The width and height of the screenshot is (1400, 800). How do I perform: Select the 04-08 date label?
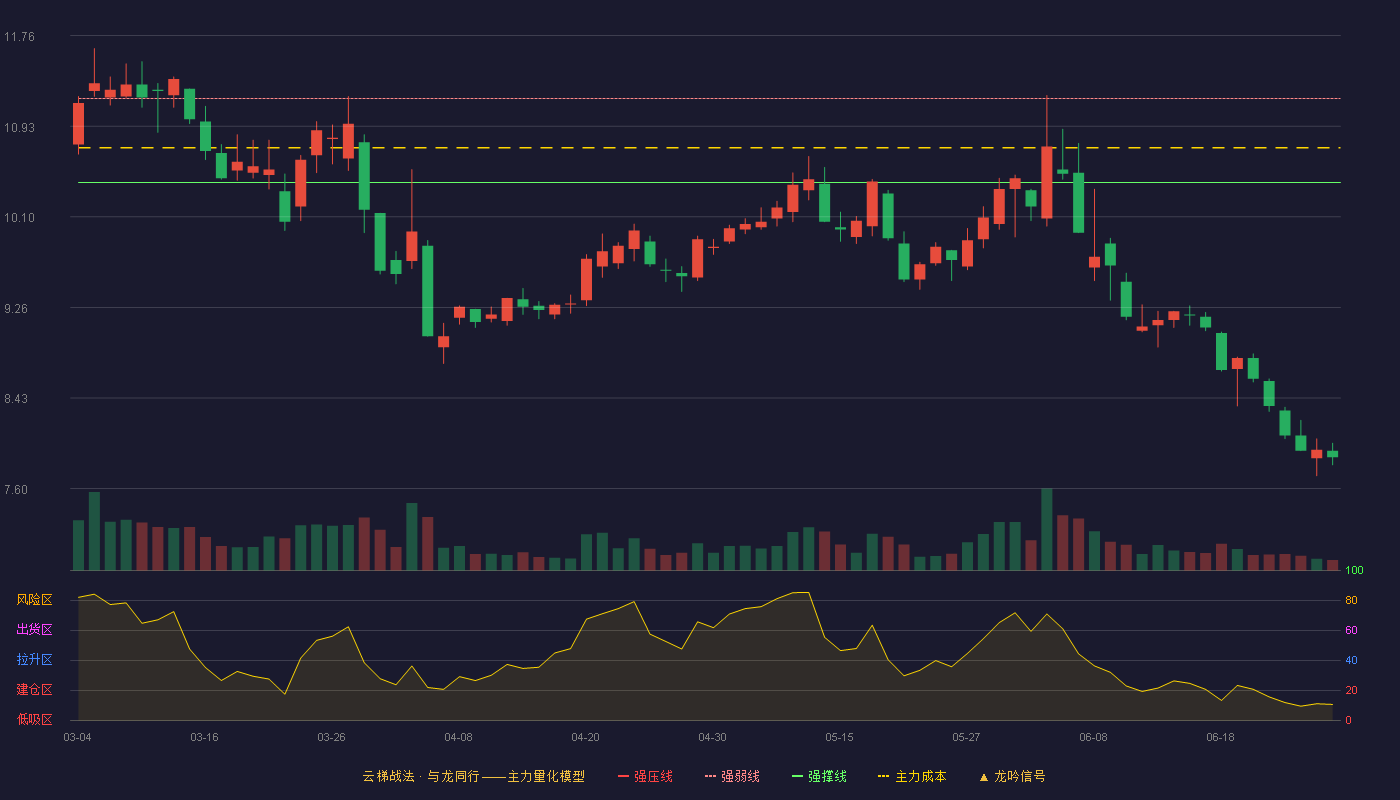(458, 737)
